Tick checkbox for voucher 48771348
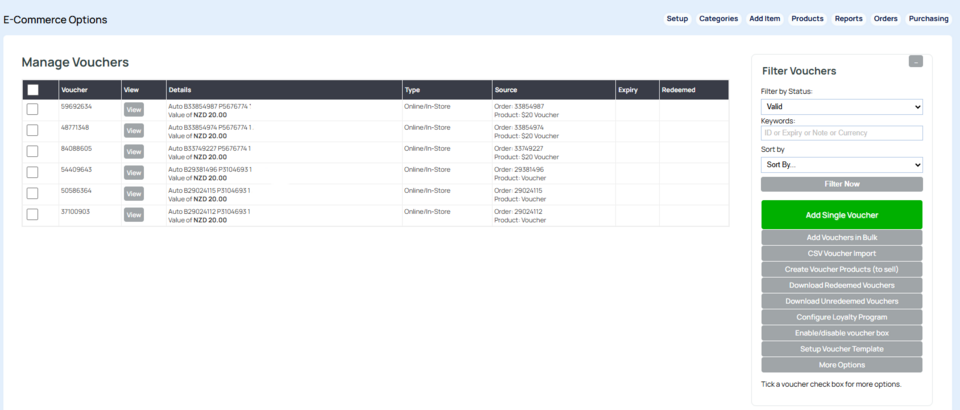 (x=32, y=130)
